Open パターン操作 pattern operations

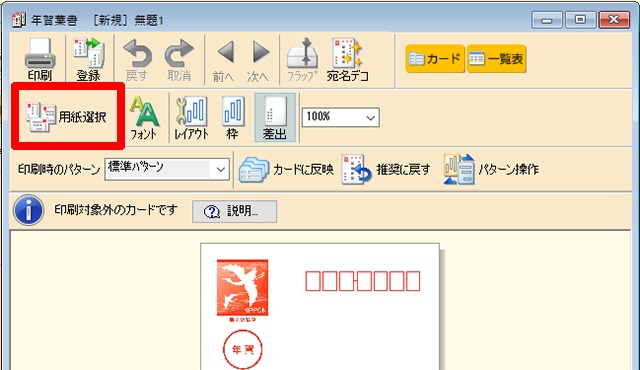tap(491, 169)
